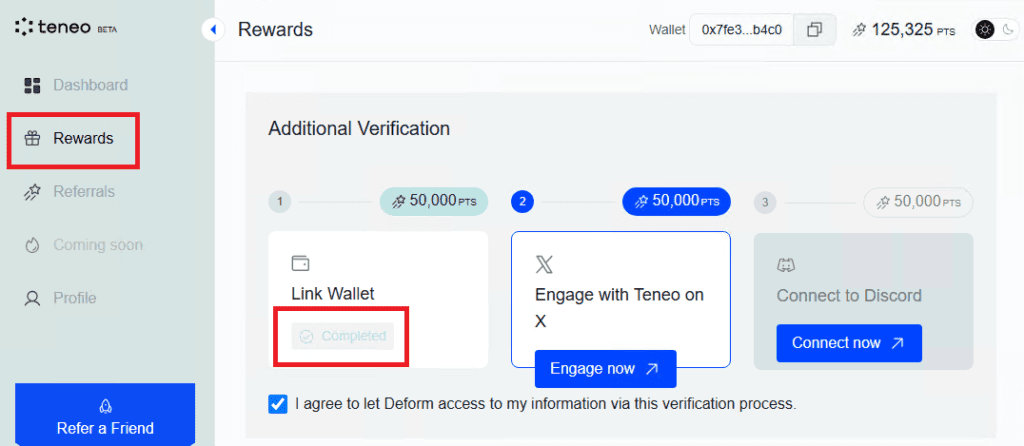
Task: Click the Refer a Friend button
Action: click(x=105, y=415)
